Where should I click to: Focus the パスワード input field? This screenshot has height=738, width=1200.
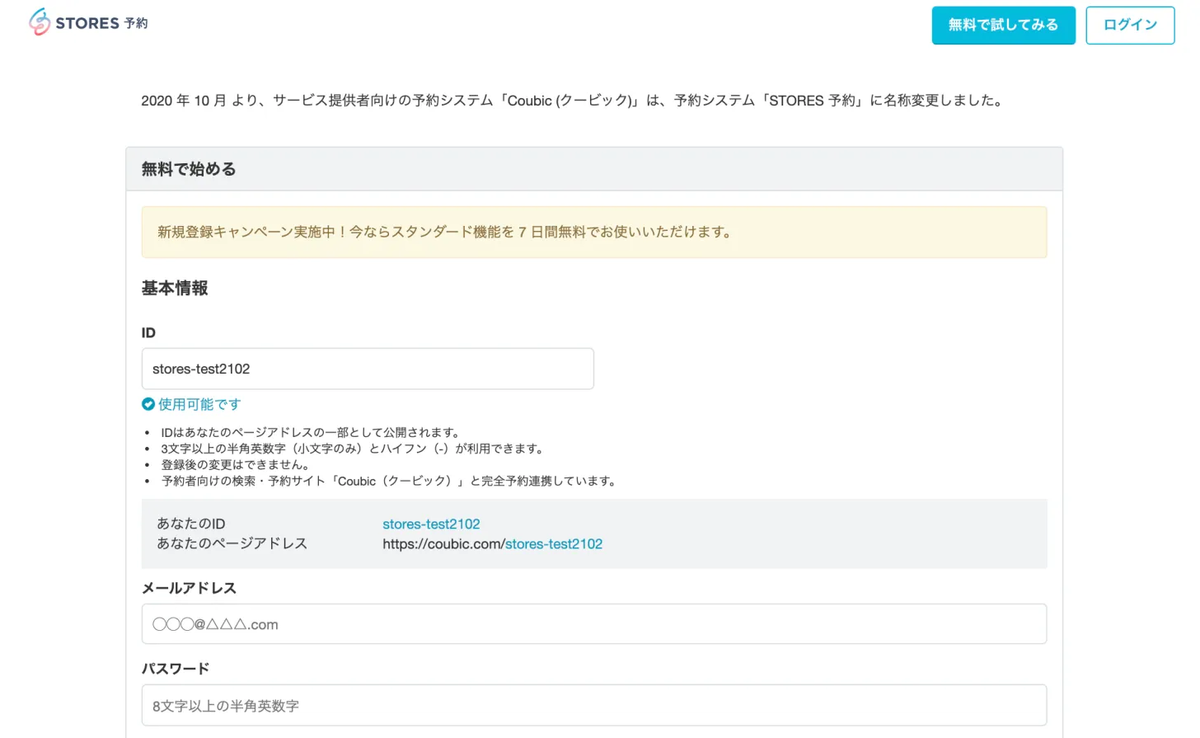594,705
